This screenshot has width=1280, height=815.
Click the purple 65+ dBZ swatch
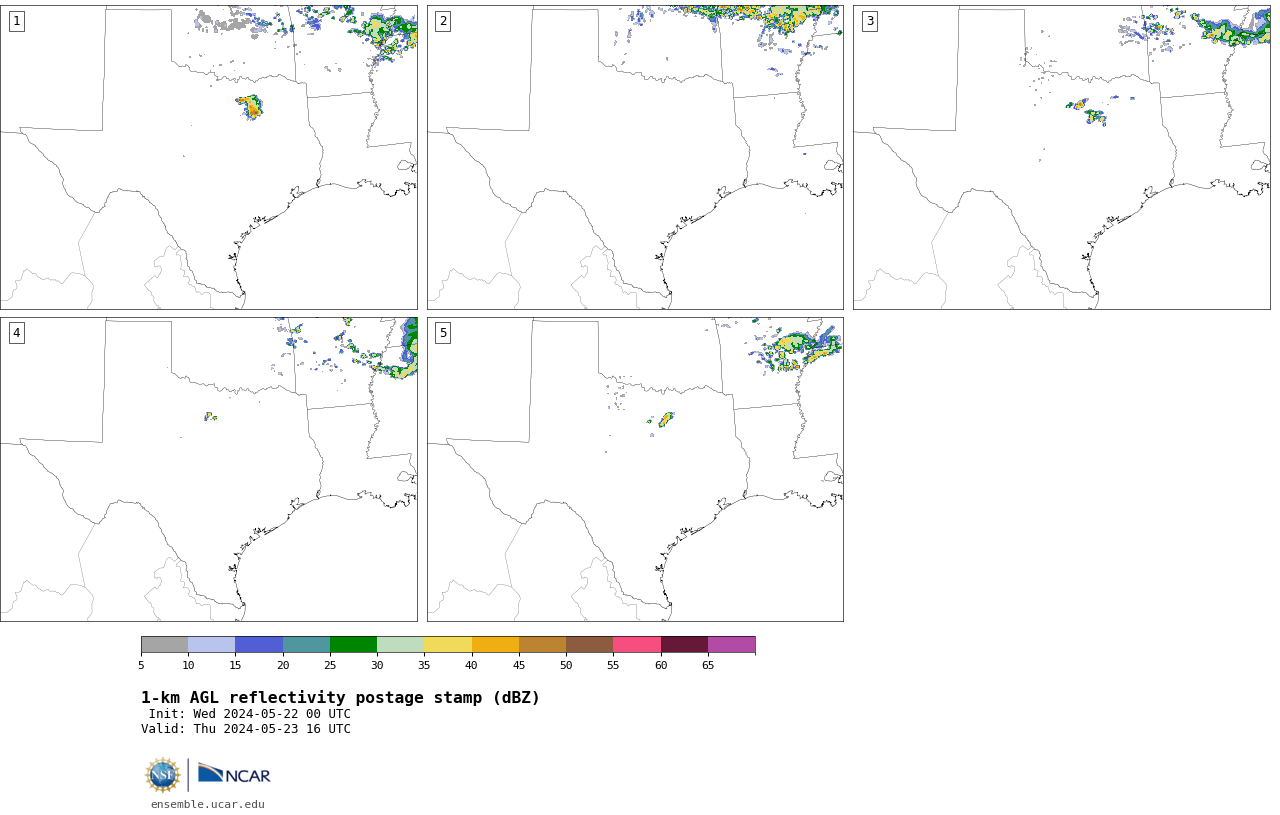coord(731,644)
